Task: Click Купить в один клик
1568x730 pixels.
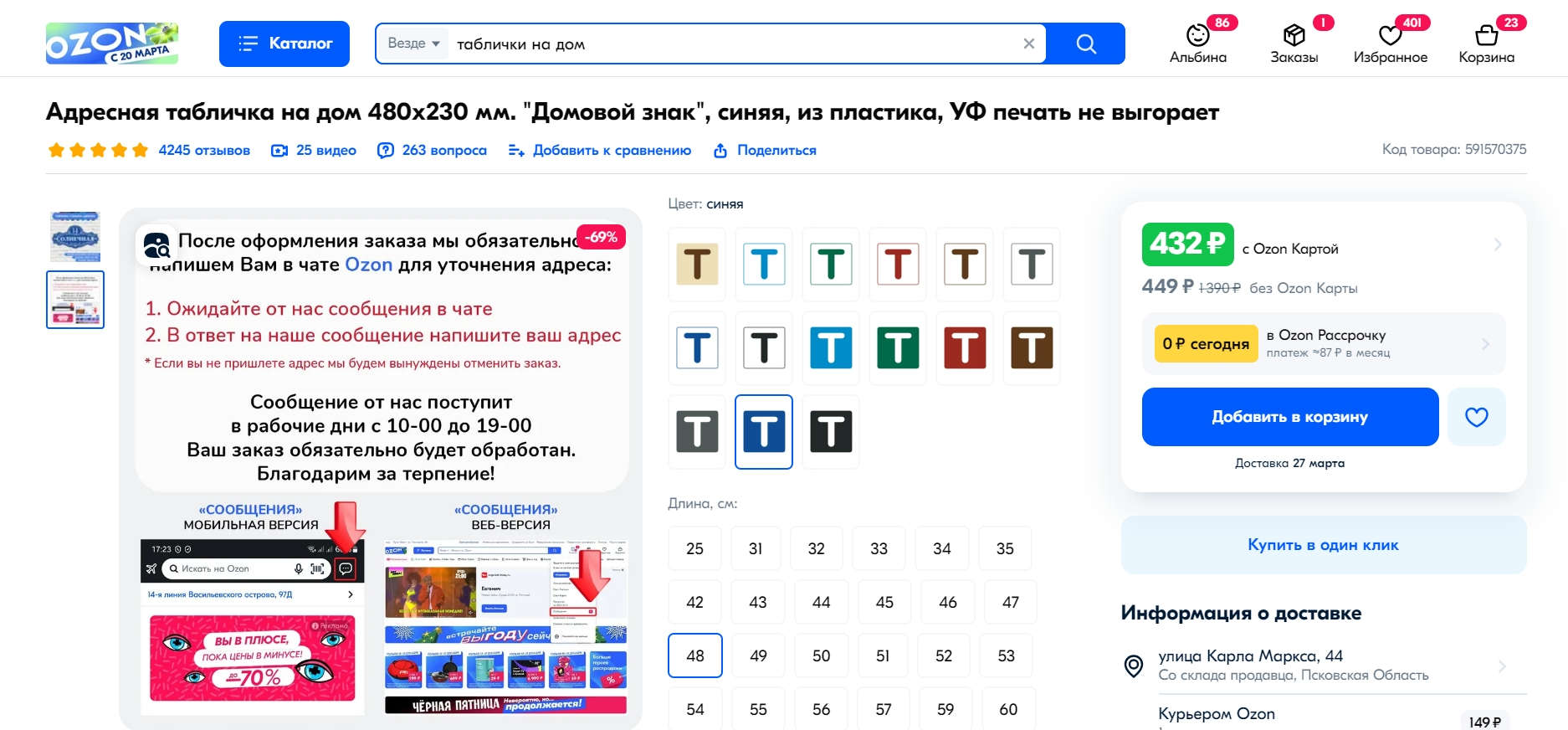Action: 1324,545
